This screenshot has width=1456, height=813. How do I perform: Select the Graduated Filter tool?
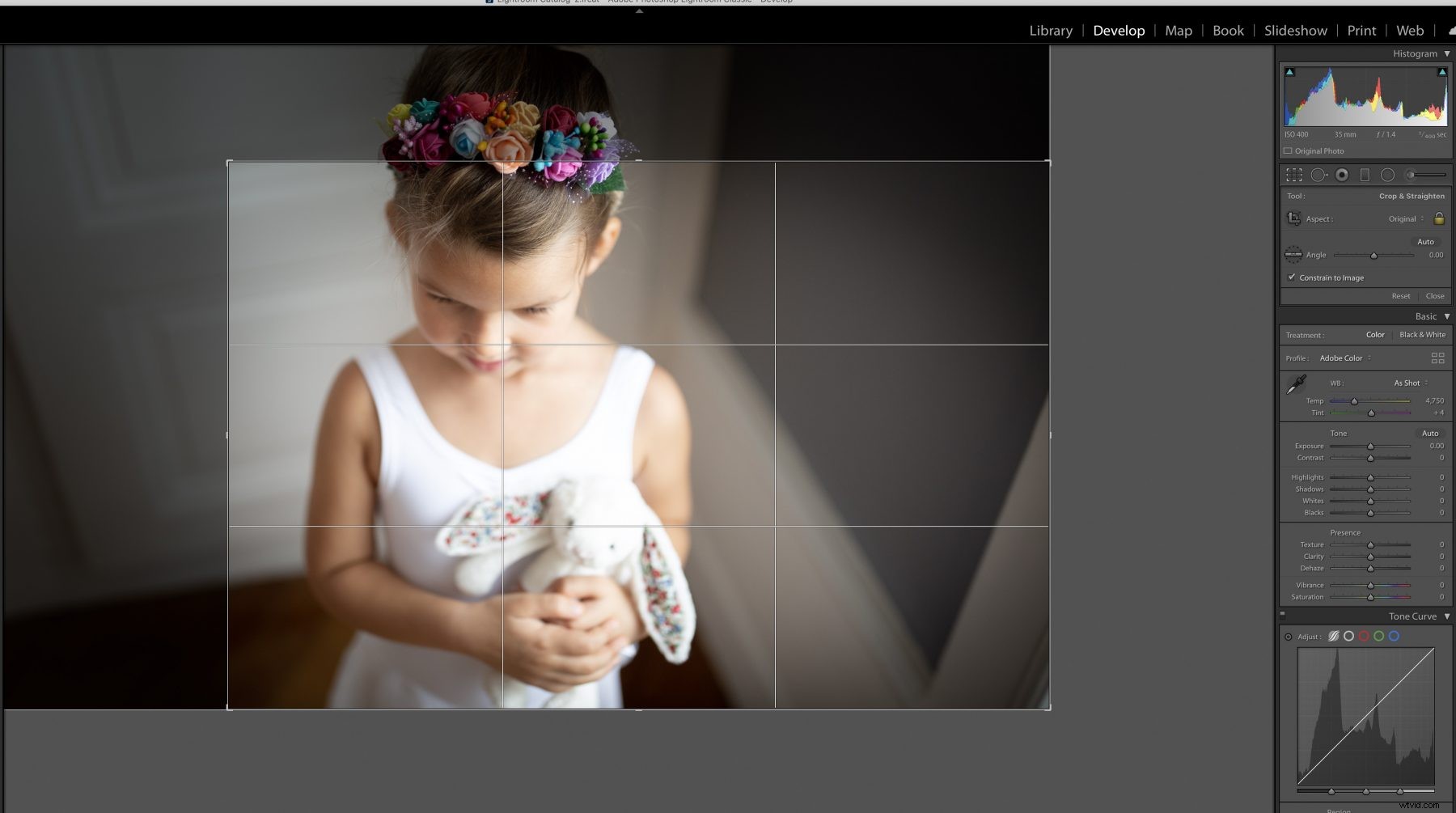[1365, 175]
